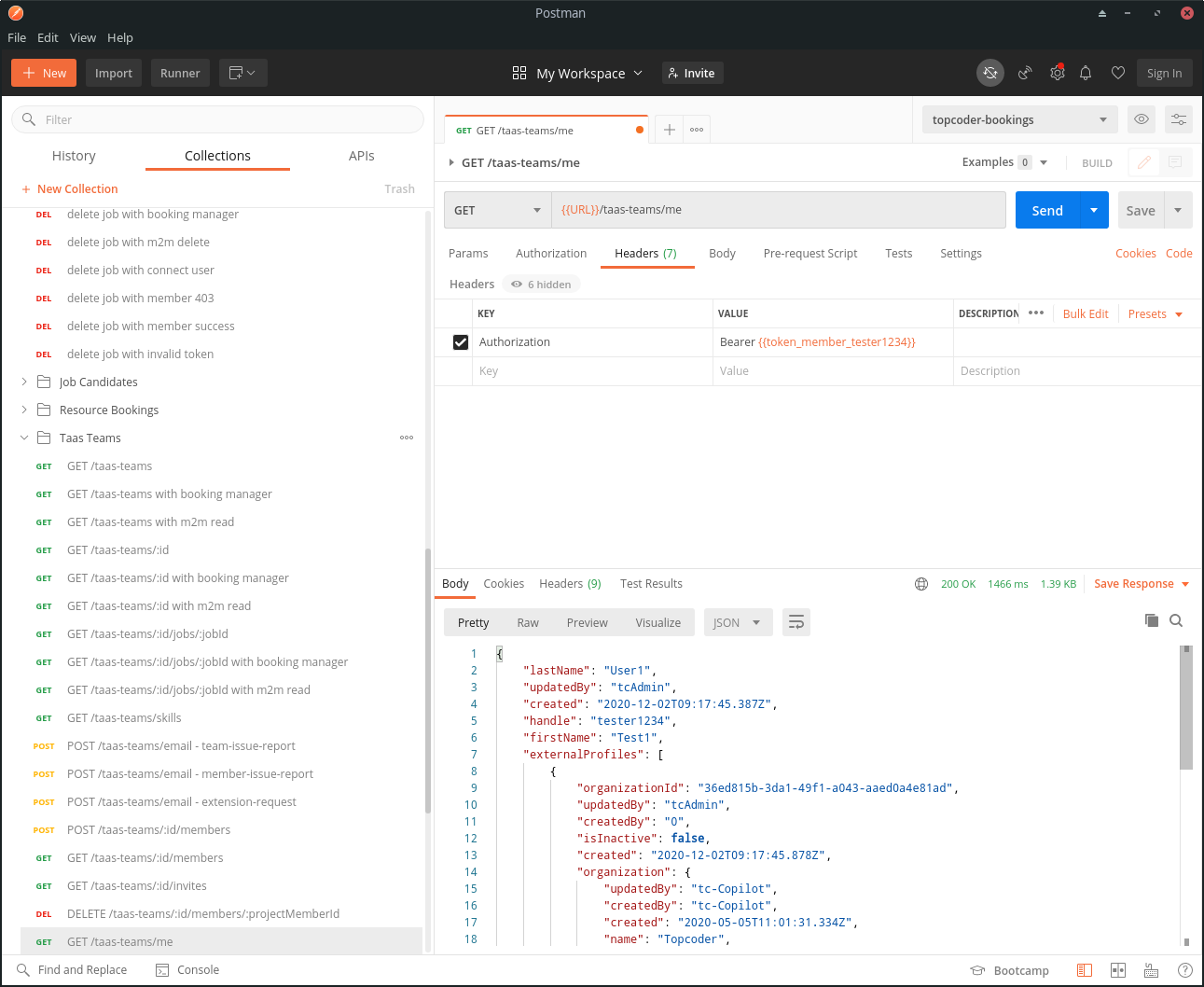
Task: Click the Bulk Edit link
Action: click(1086, 313)
